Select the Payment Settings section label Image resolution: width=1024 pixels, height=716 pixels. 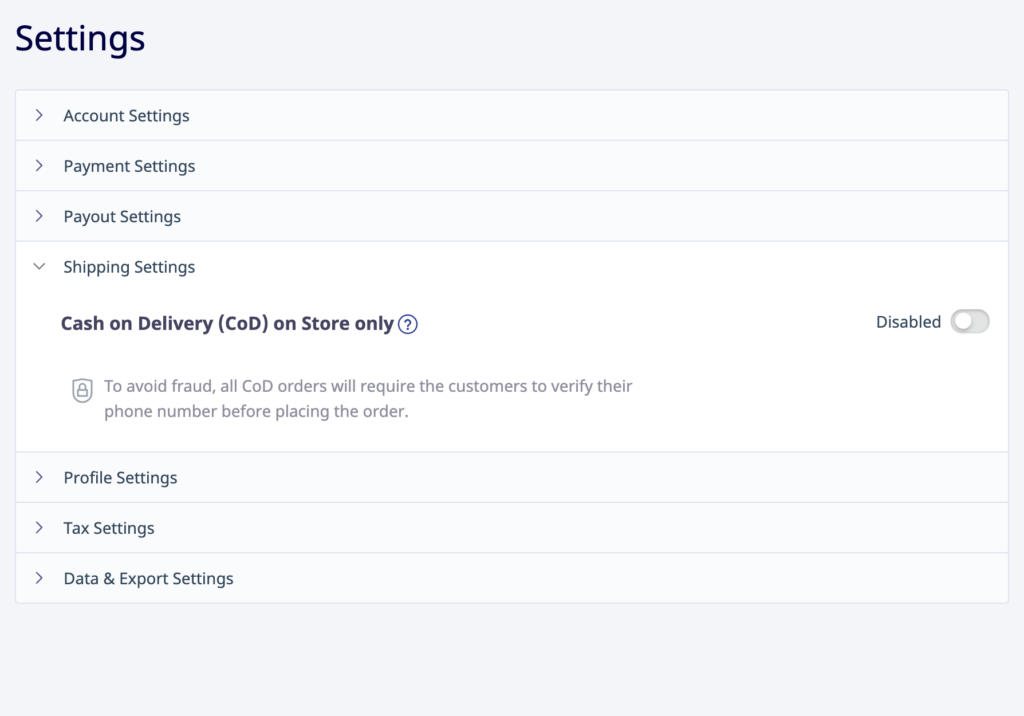pos(129,166)
